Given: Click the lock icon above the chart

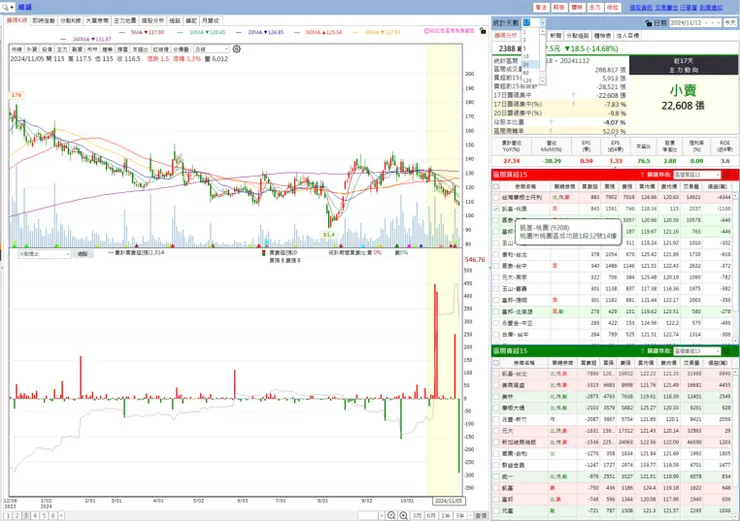Looking at the screenshot, I should (x=482, y=31).
